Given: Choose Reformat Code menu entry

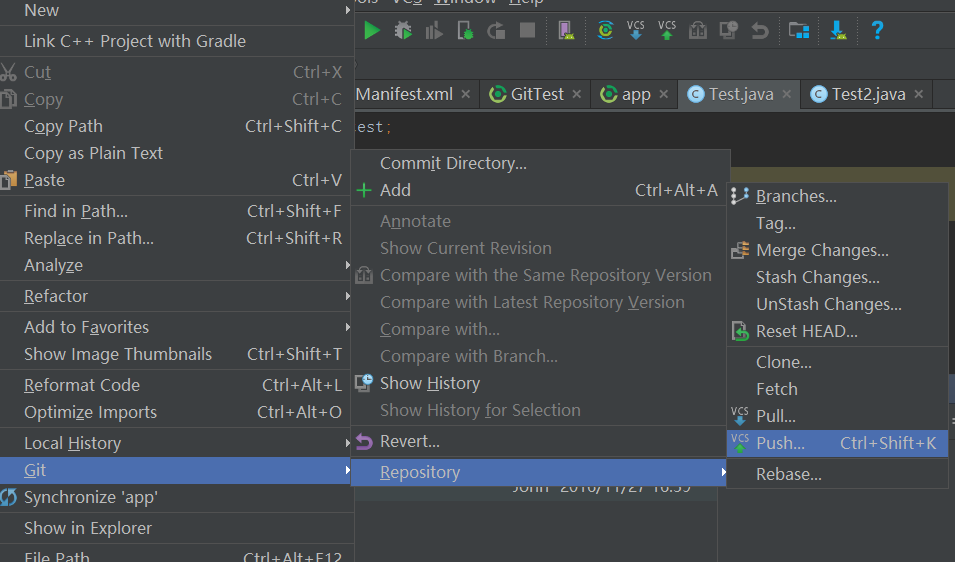Looking at the screenshot, I should coord(177,385).
